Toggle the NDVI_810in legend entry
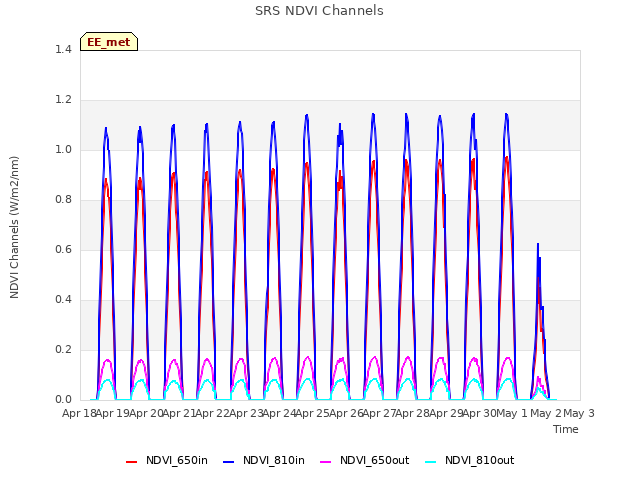This screenshot has height=480, width=640. click(x=264, y=460)
